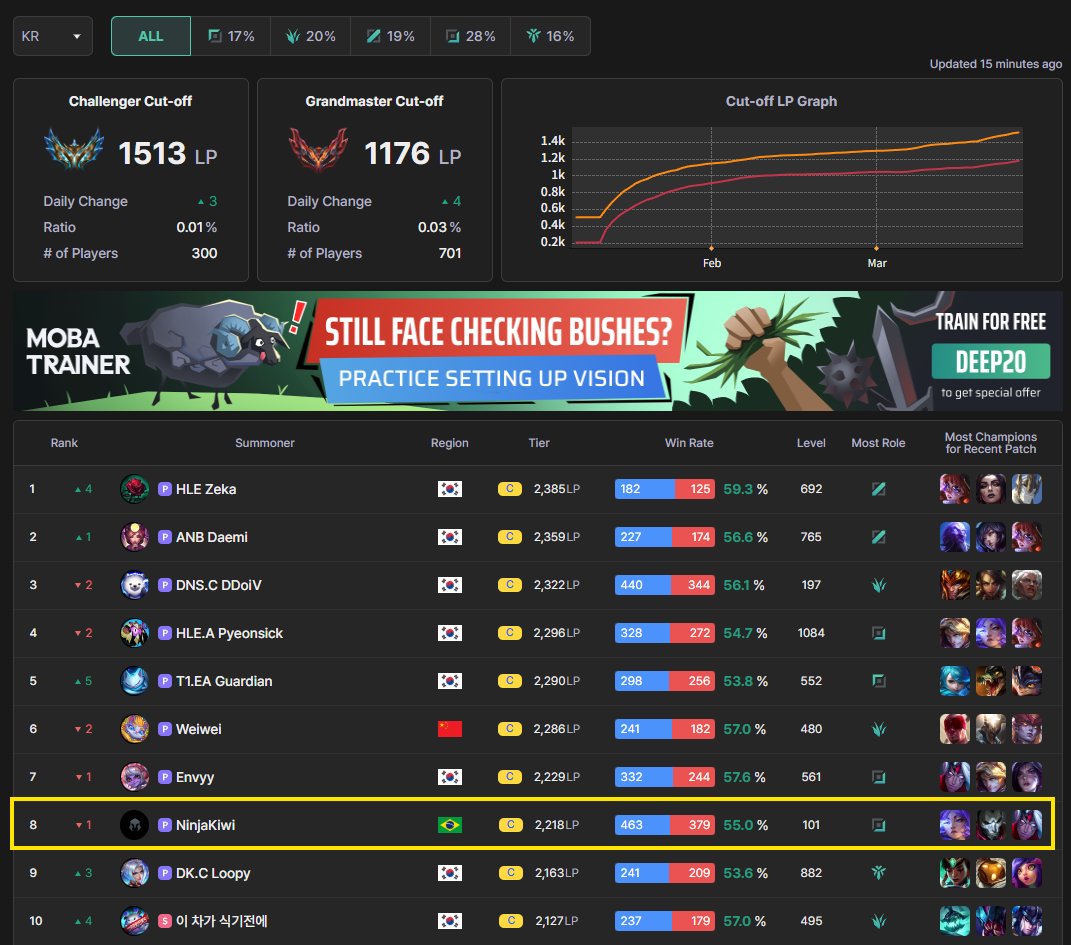Open DNS.C DDoiV summoner profile

[219, 585]
